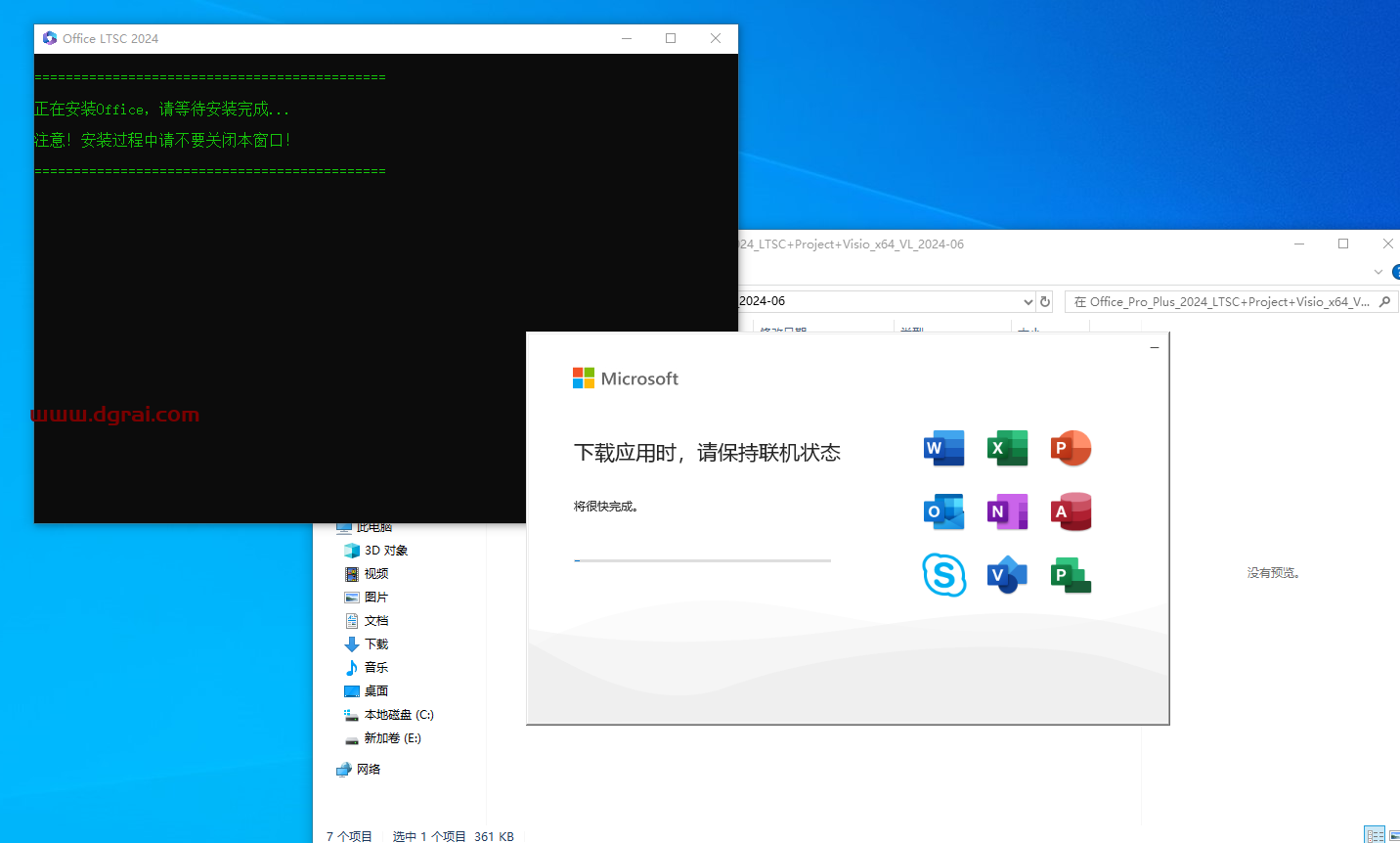Click the Office LTSC 2024 console title icon
The height and width of the screenshot is (843, 1400).
(x=50, y=38)
